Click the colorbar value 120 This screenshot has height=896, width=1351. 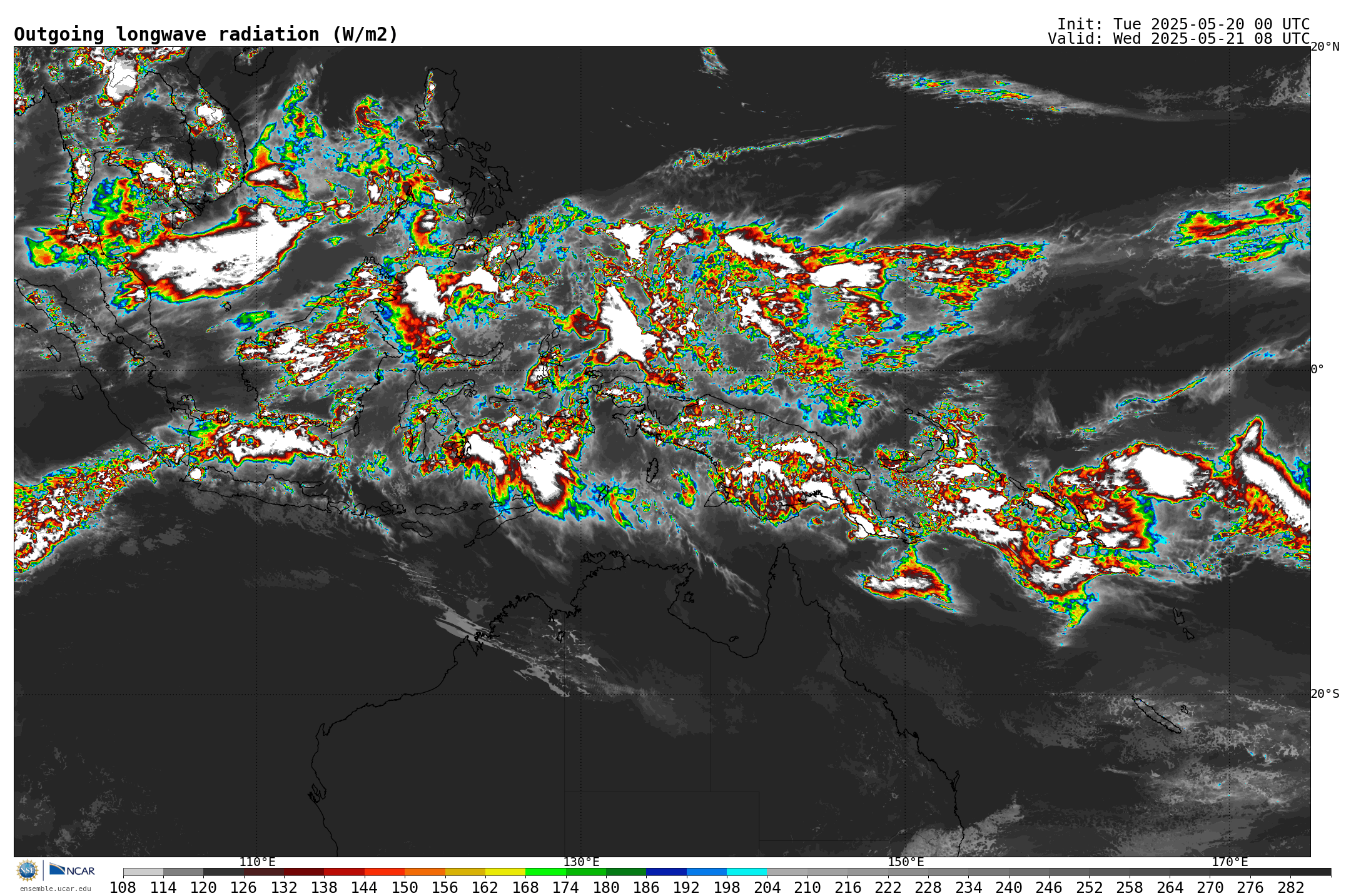203,888
